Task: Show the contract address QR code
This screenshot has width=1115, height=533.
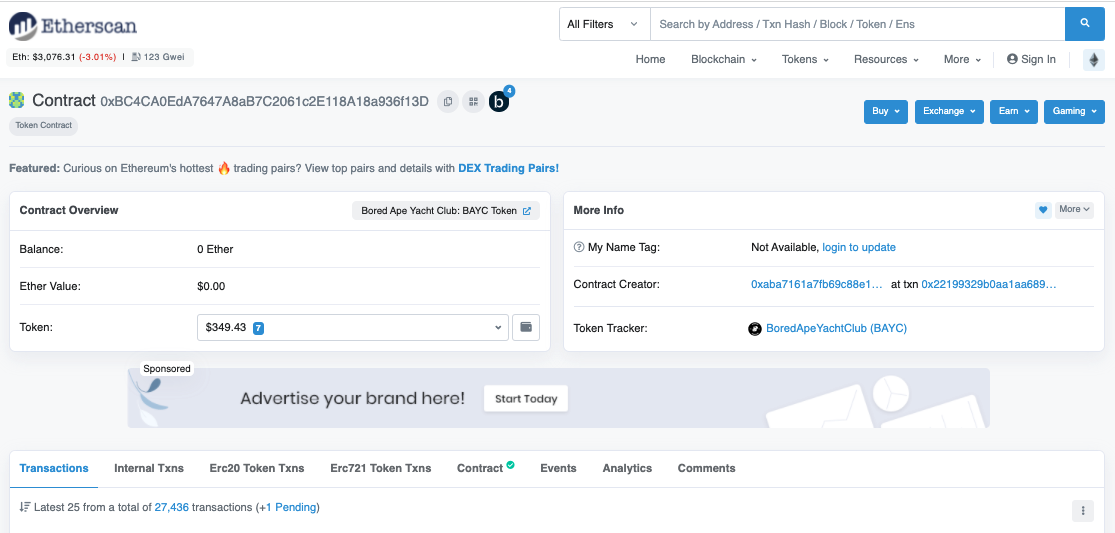Action: click(x=473, y=102)
